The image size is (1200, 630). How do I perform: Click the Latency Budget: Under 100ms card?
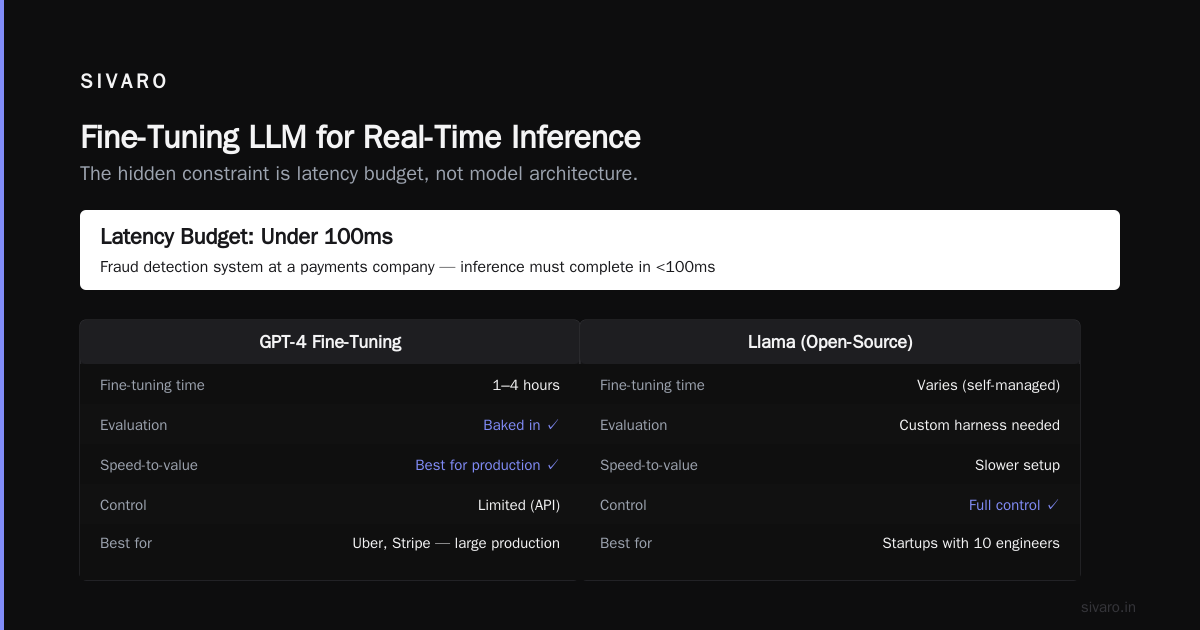point(600,250)
